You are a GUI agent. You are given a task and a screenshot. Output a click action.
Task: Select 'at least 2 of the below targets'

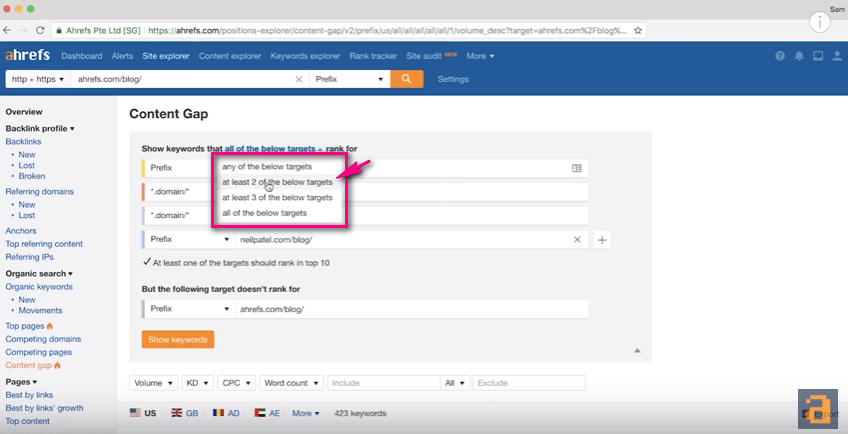pos(277,182)
